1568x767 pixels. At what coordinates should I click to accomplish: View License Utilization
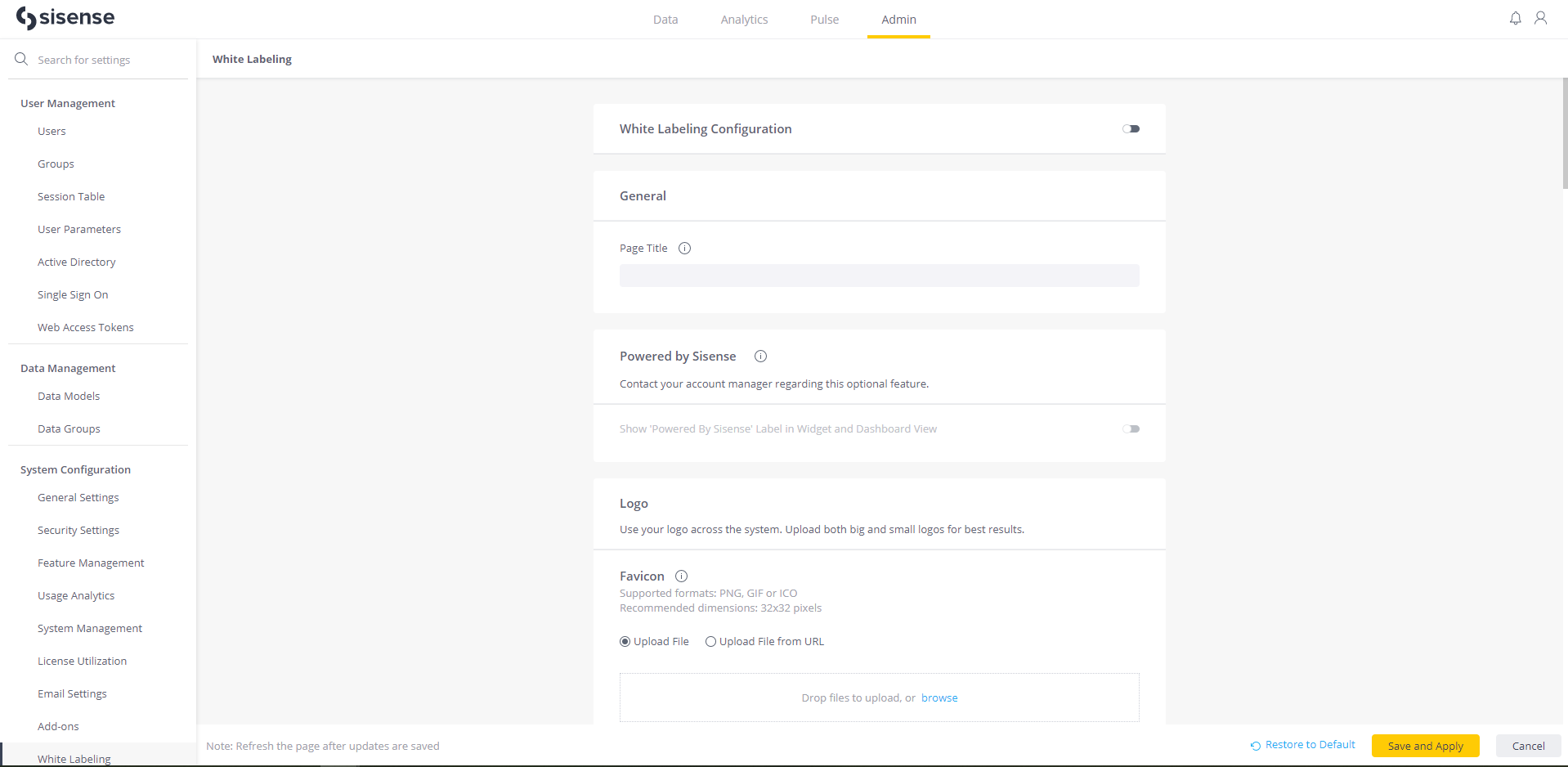click(x=82, y=662)
